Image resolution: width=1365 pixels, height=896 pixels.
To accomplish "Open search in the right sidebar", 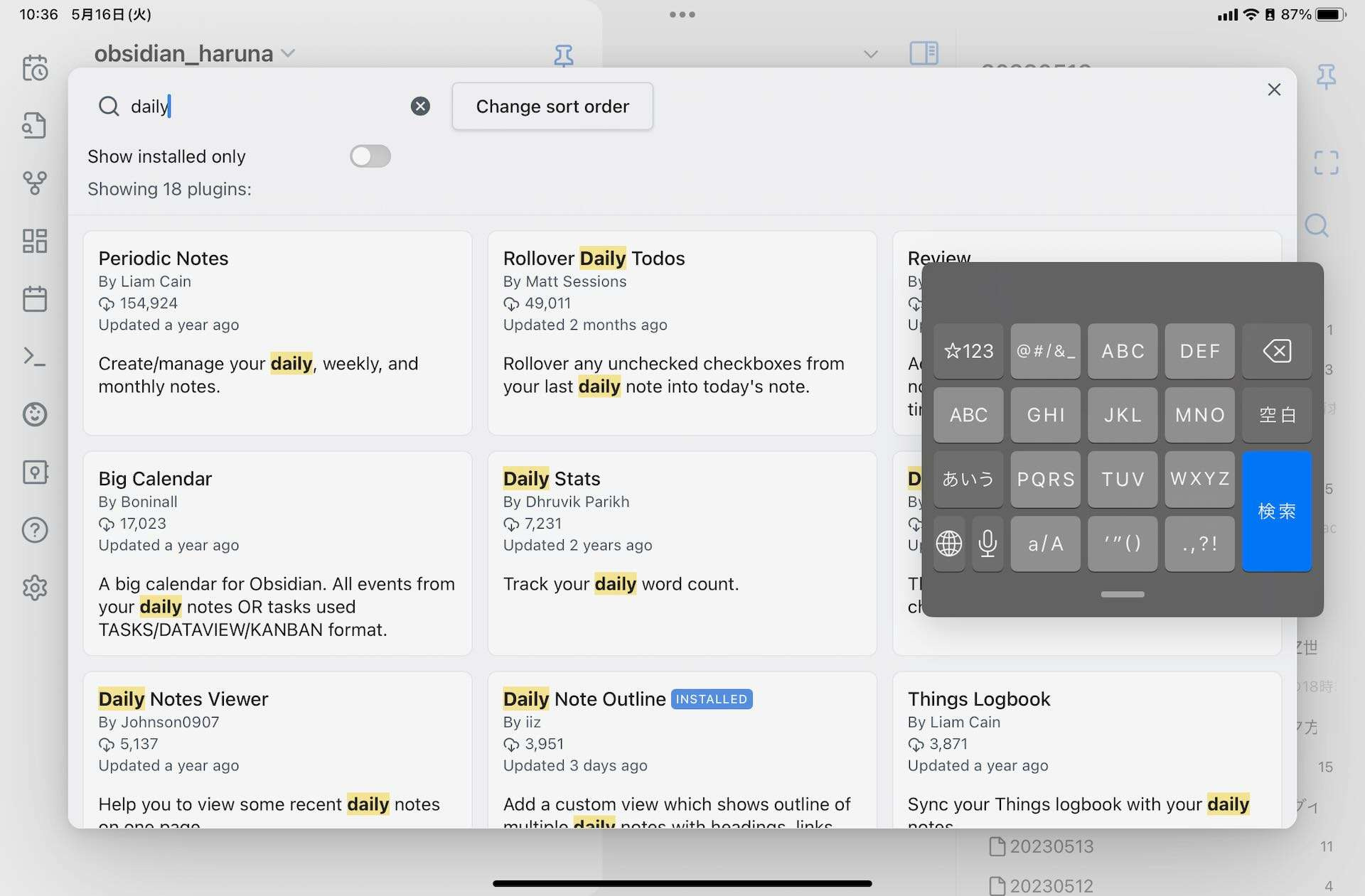I will click(1317, 226).
